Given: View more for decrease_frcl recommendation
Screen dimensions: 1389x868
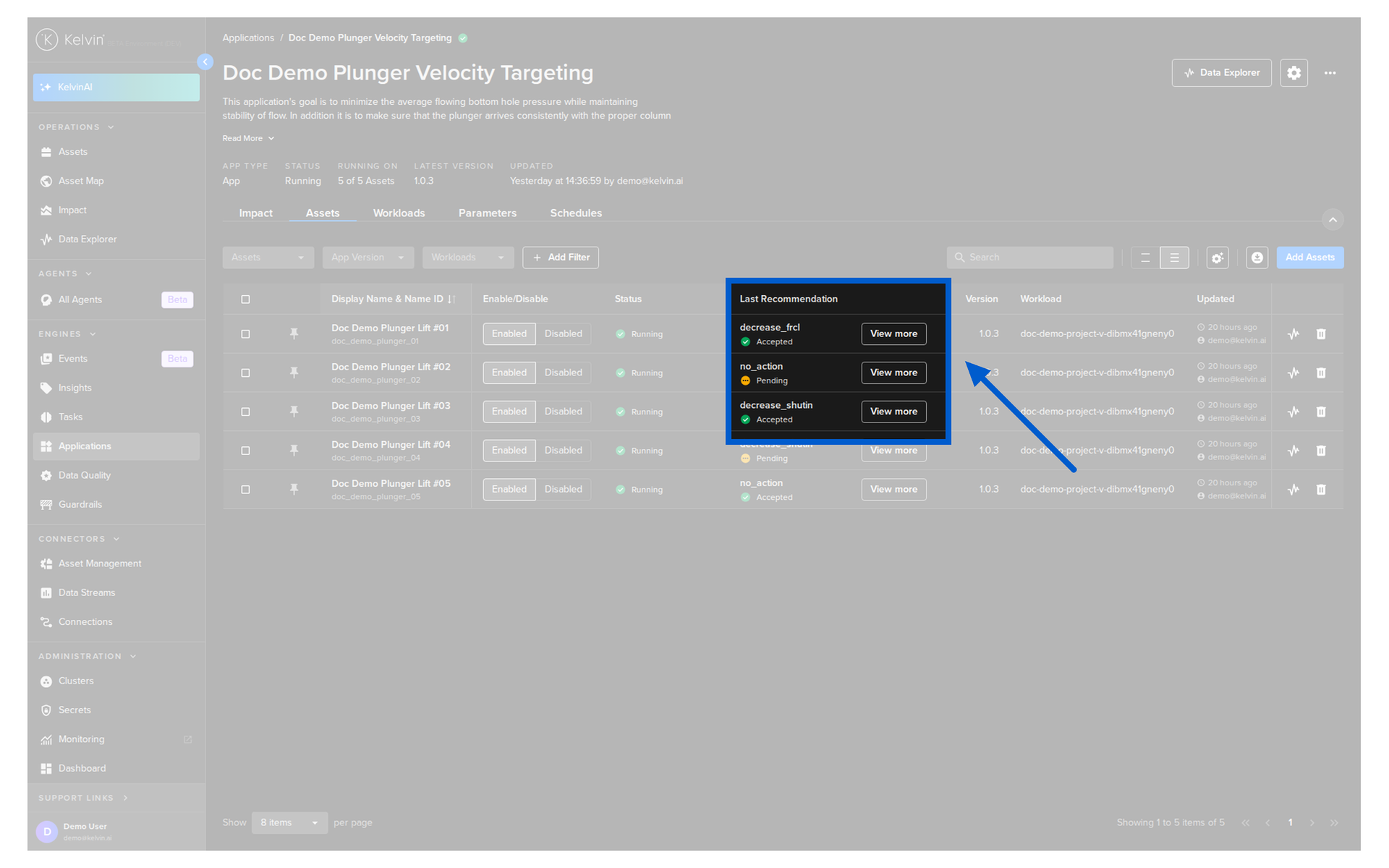Looking at the screenshot, I should (893, 334).
